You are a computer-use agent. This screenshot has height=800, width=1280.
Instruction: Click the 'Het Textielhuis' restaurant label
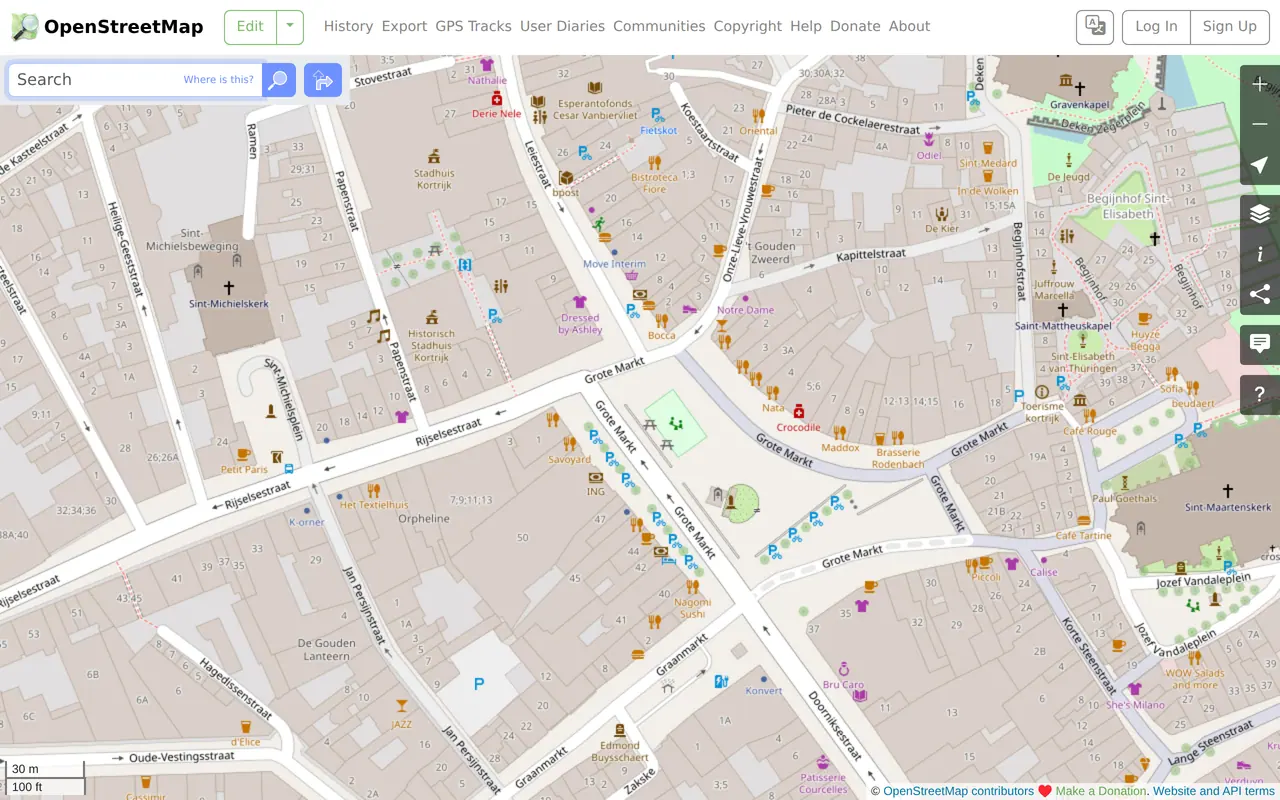point(374,505)
